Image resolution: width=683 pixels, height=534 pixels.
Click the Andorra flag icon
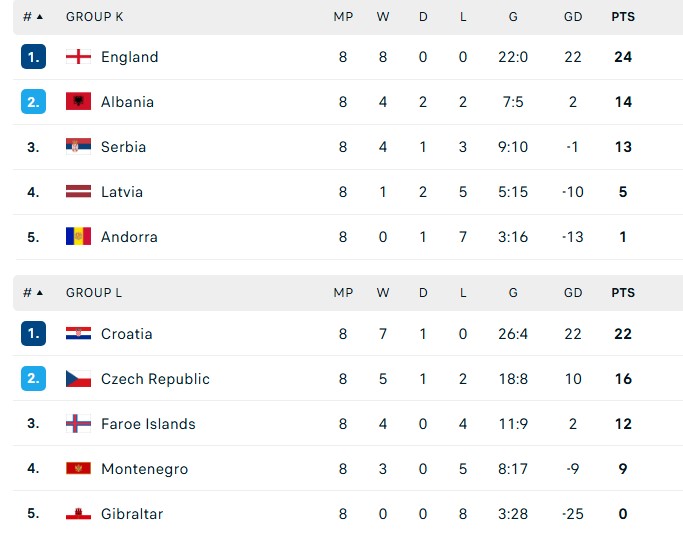[x=78, y=237]
